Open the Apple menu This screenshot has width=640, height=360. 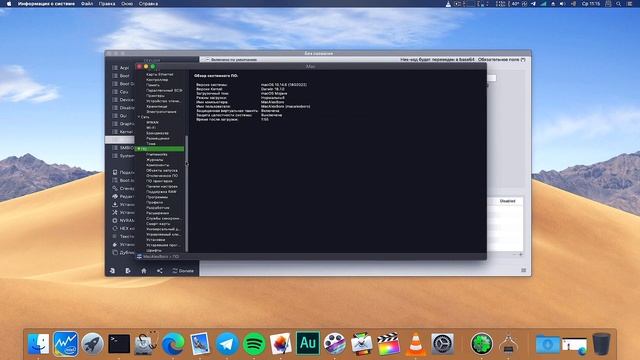click(9, 4)
